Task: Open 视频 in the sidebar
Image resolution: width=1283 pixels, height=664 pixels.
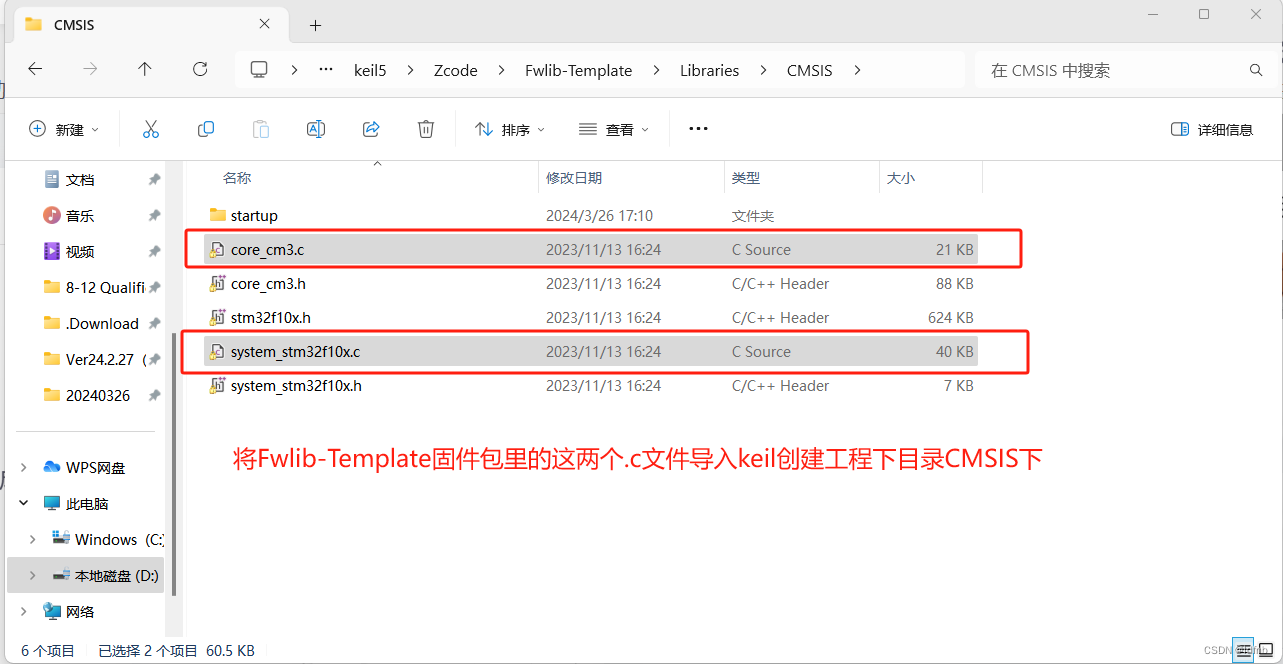Action: tap(80, 252)
